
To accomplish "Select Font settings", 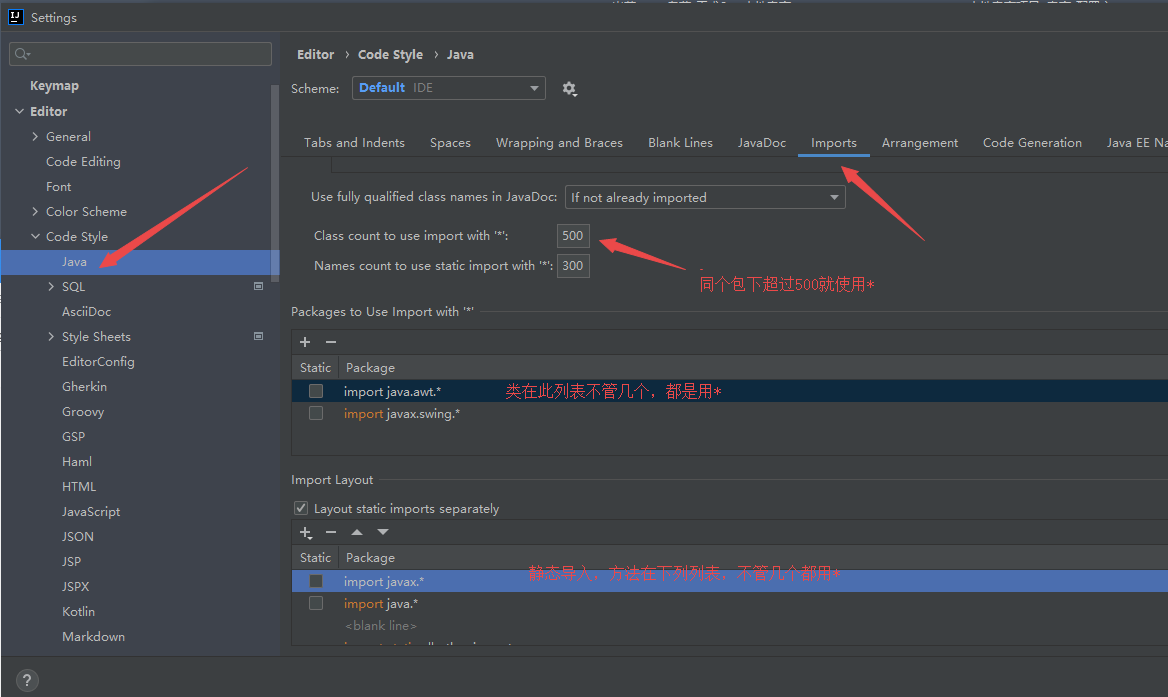I will (x=59, y=186).
